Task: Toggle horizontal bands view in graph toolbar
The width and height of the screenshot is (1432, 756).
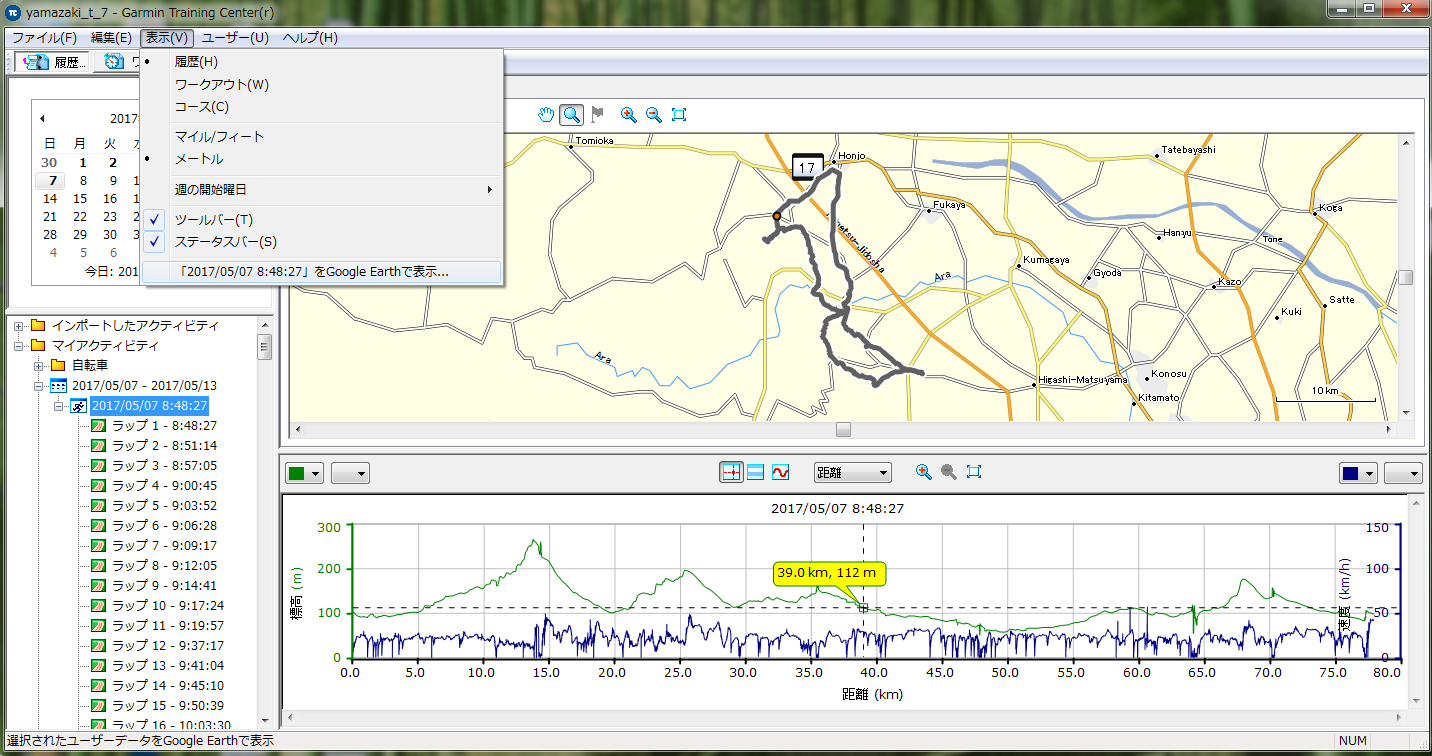Action: point(756,472)
